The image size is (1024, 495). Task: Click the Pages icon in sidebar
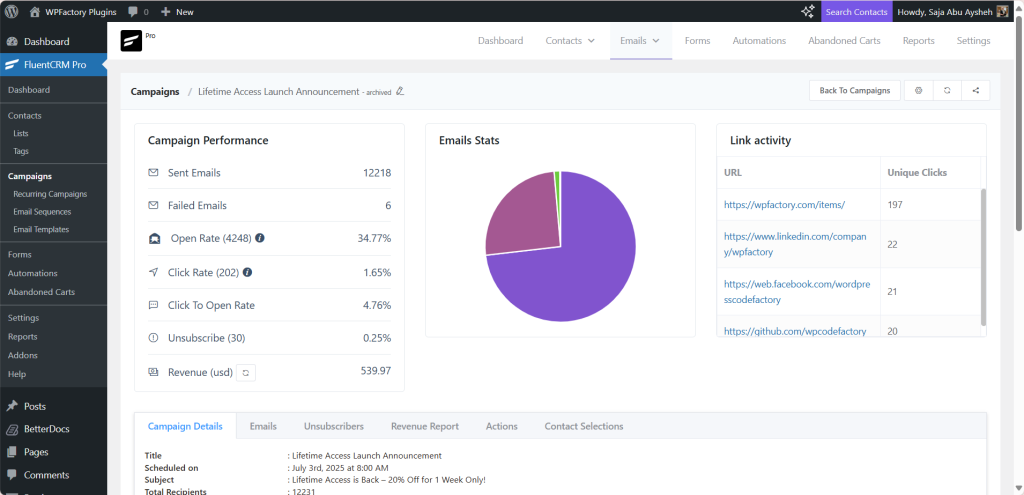pyautogui.click(x=12, y=452)
